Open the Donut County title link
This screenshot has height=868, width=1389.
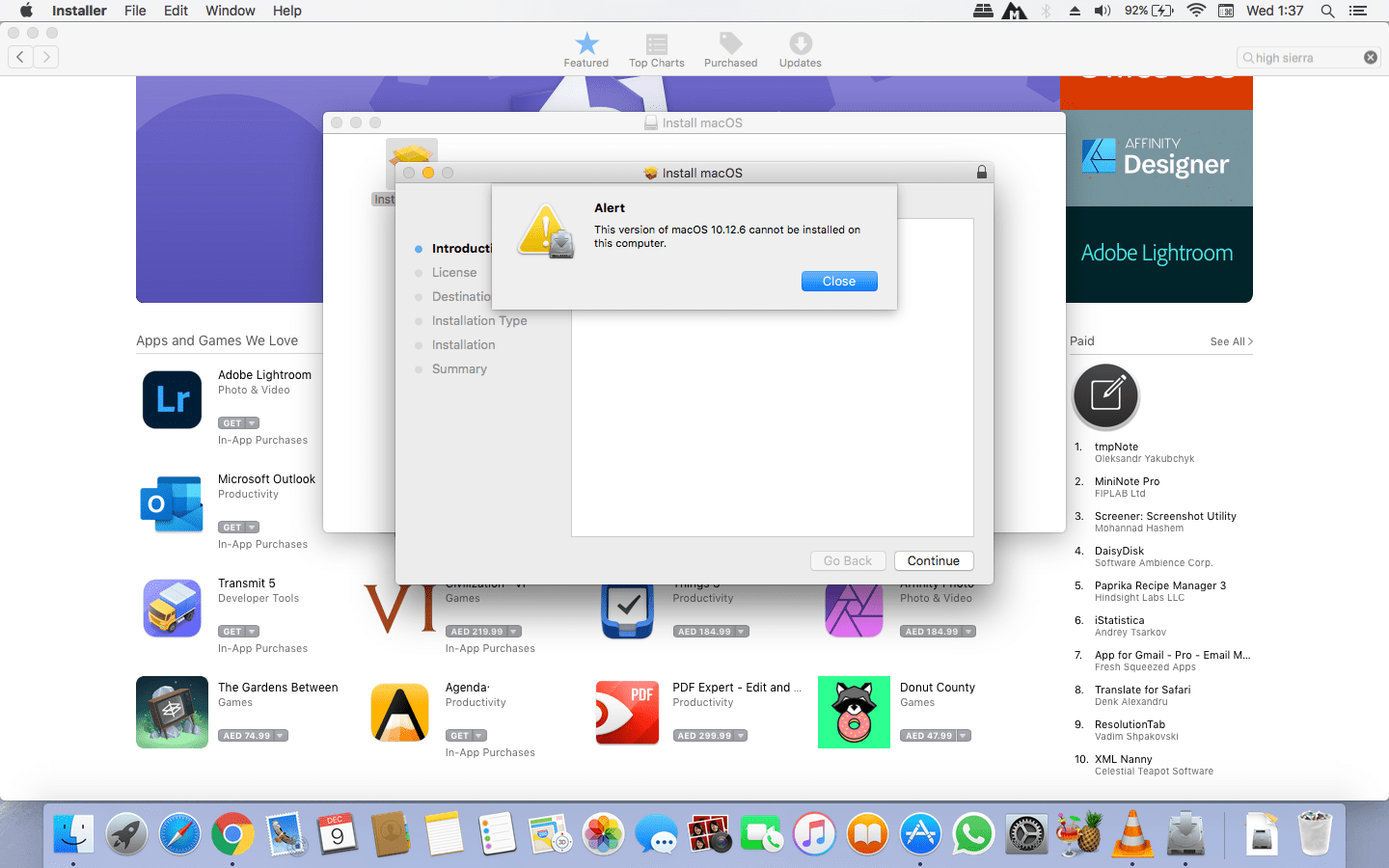click(938, 688)
